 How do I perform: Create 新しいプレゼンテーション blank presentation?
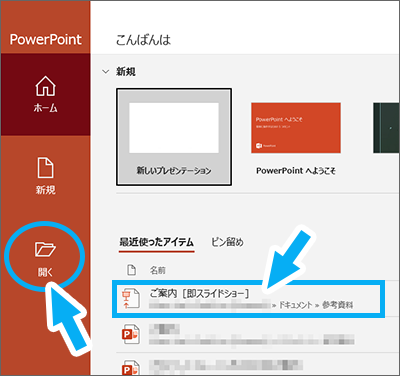coord(174,137)
